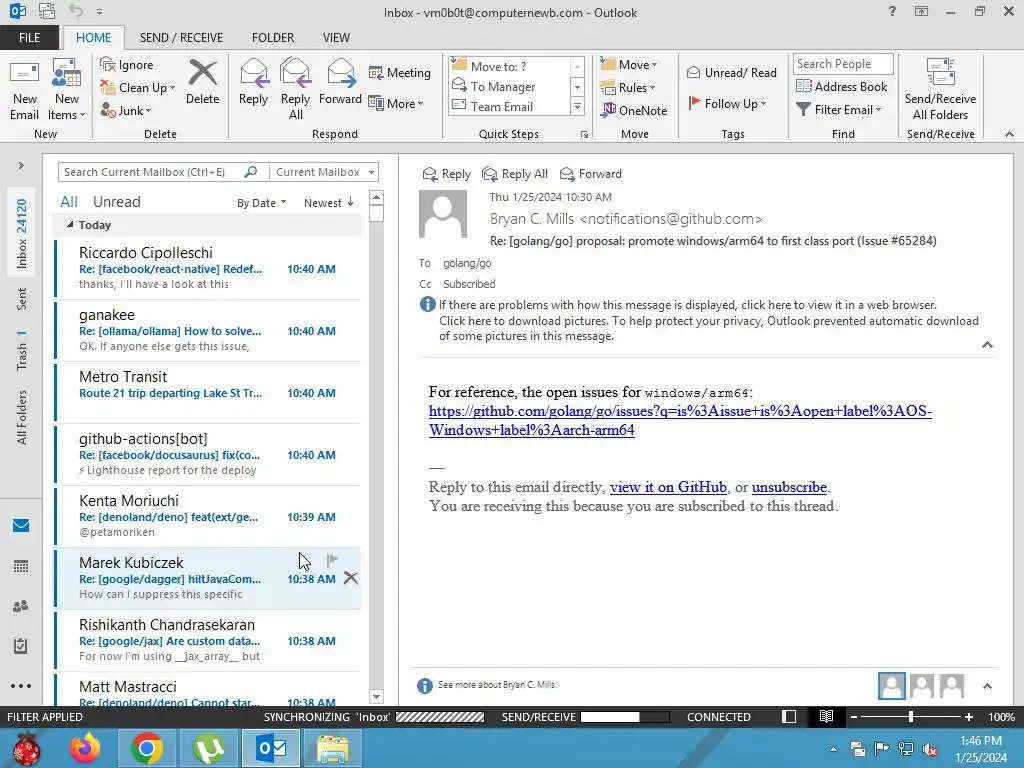This screenshot has height=768, width=1024.
Task: Open the More respond options dropdown
Action: click(396, 103)
